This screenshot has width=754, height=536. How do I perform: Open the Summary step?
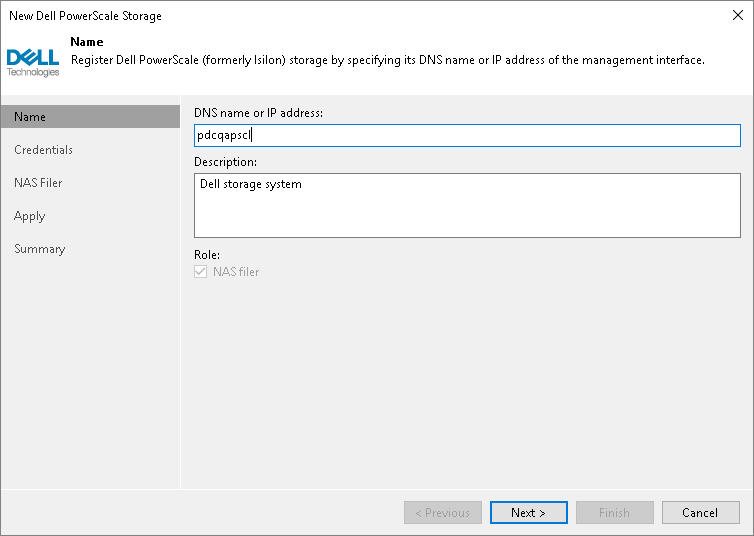click(x=39, y=249)
